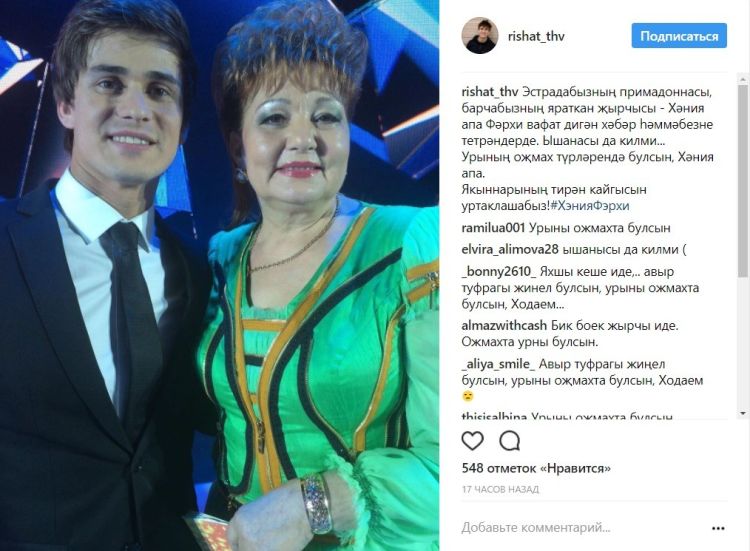Image resolution: width=750 pixels, height=551 pixels.
Task: Click the posted photo of two people
Action: pyautogui.click(x=220, y=276)
